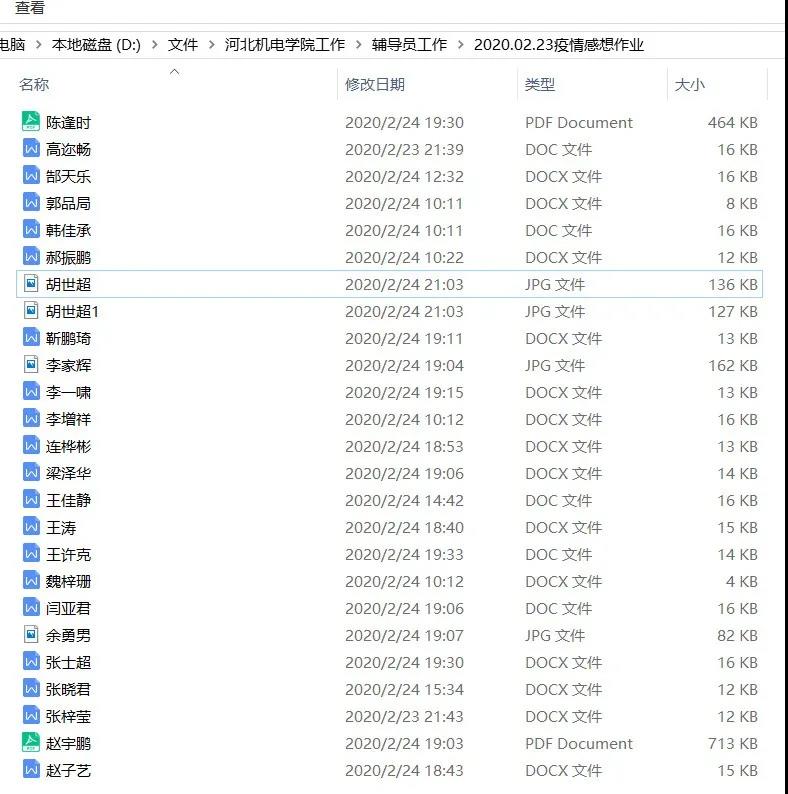
Task: Click the 713 KB size value
Action: pos(732,743)
